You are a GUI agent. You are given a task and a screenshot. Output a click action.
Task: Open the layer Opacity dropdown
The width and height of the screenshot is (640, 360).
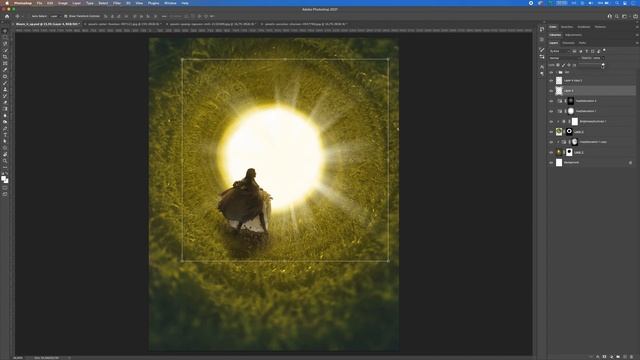603,58
